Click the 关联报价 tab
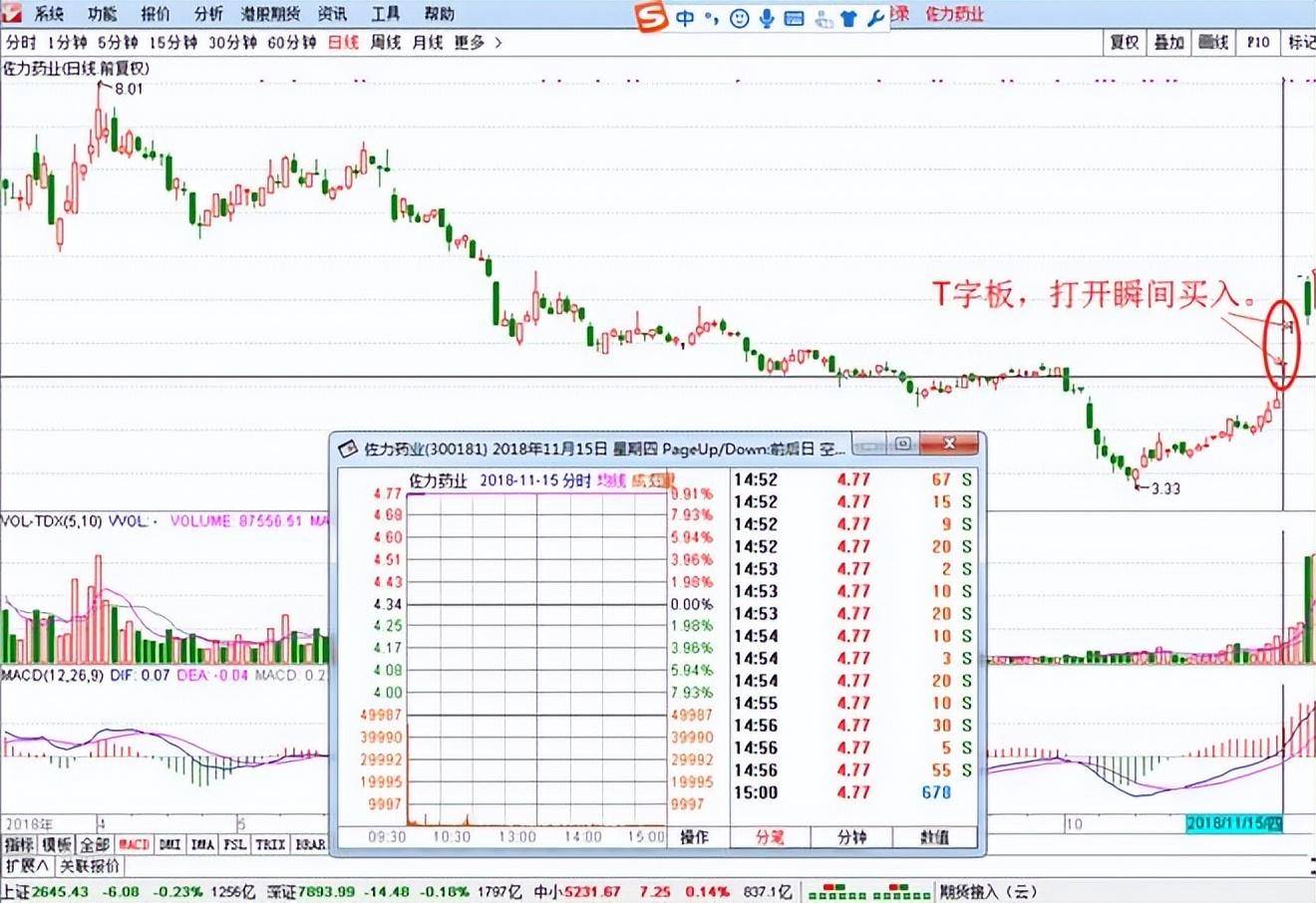1316x903 pixels. click(90, 866)
